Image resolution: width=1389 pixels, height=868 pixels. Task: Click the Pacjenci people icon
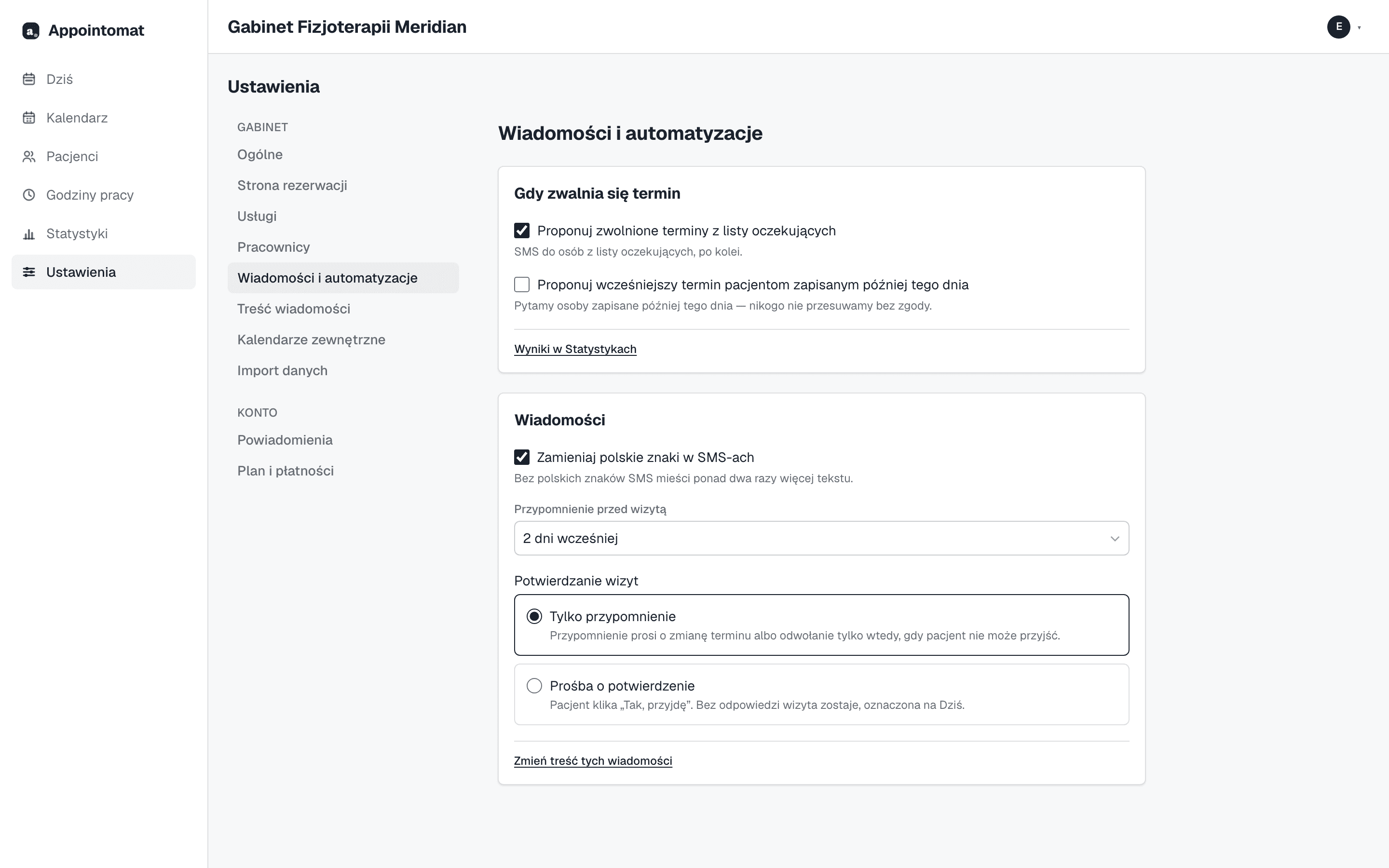[x=29, y=156]
